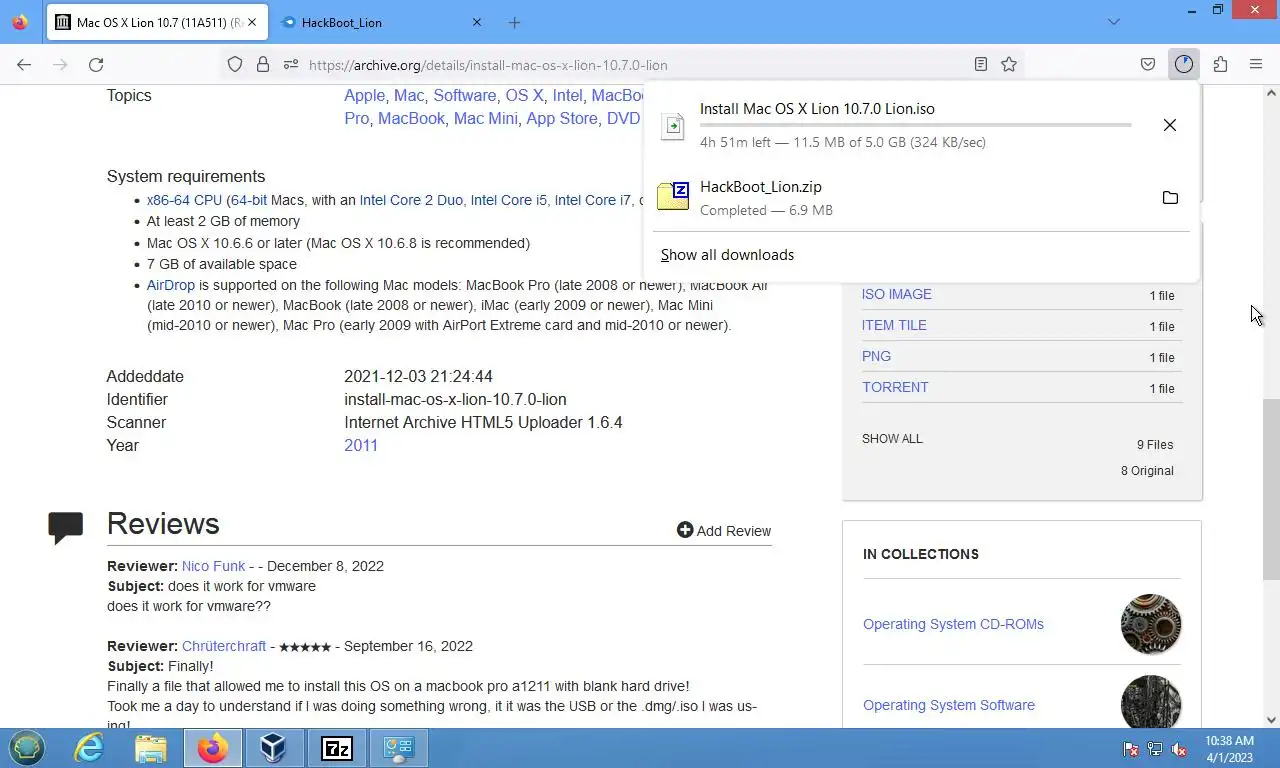The height and width of the screenshot is (768, 1280).
Task: Open the PNG download option
Action: click(x=876, y=356)
